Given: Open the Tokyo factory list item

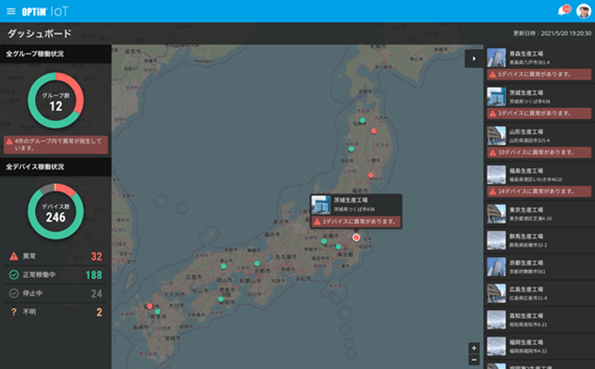Looking at the screenshot, I should point(539,214).
